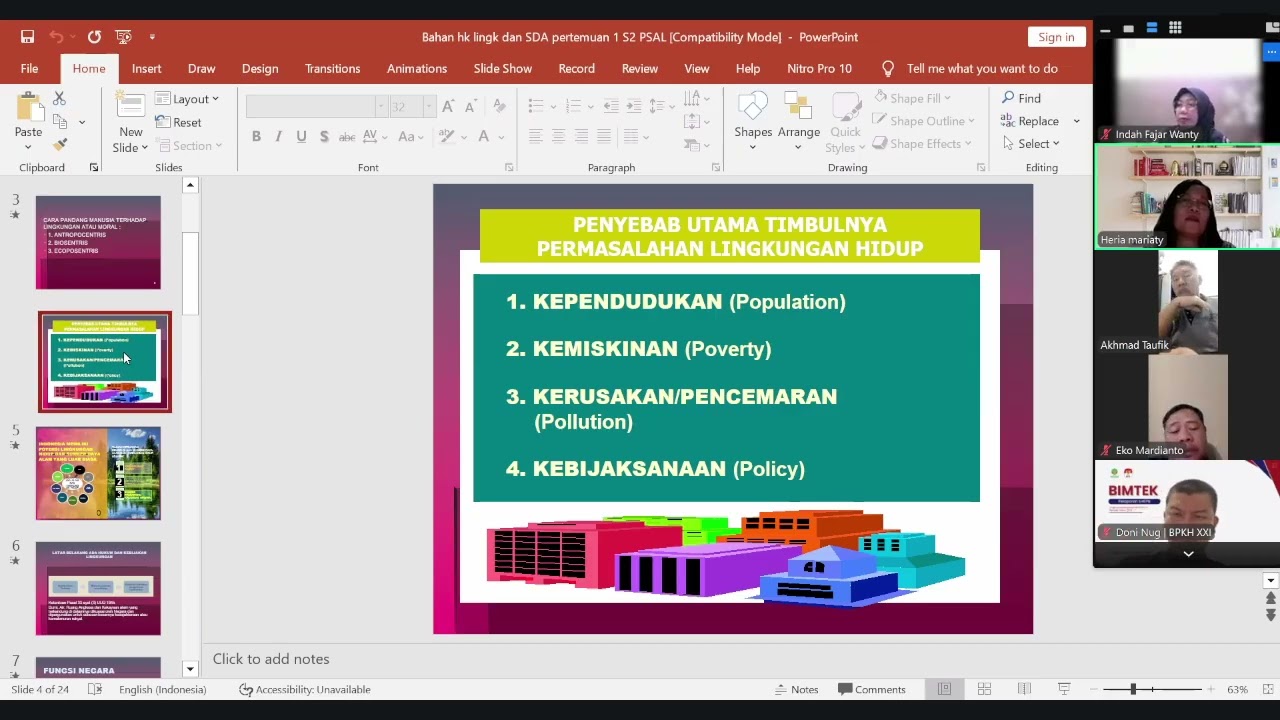The height and width of the screenshot is (720, 1280).
Task: Open the Layout dropdown
Action: point(187,99)
